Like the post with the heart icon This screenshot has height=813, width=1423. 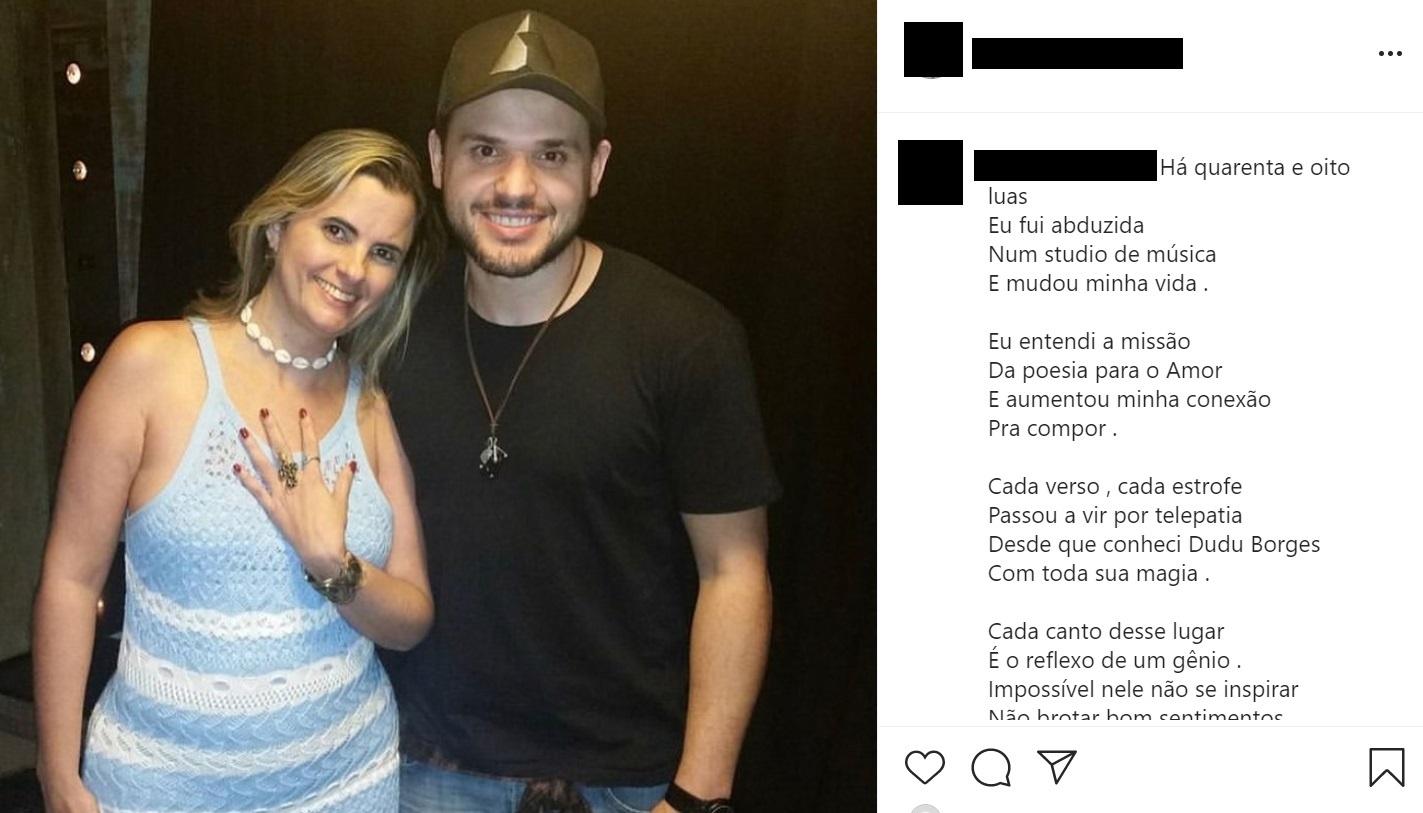click(x=924, y=767)
